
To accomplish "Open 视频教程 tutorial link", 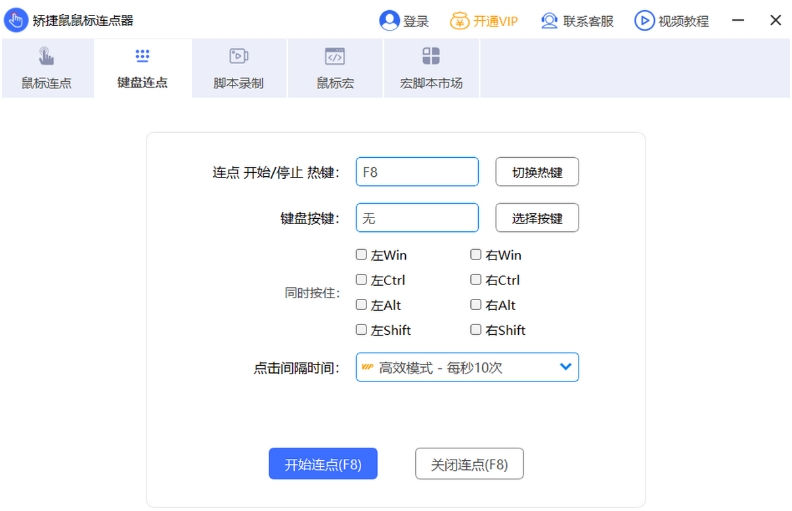I will [x=683, y=21].
